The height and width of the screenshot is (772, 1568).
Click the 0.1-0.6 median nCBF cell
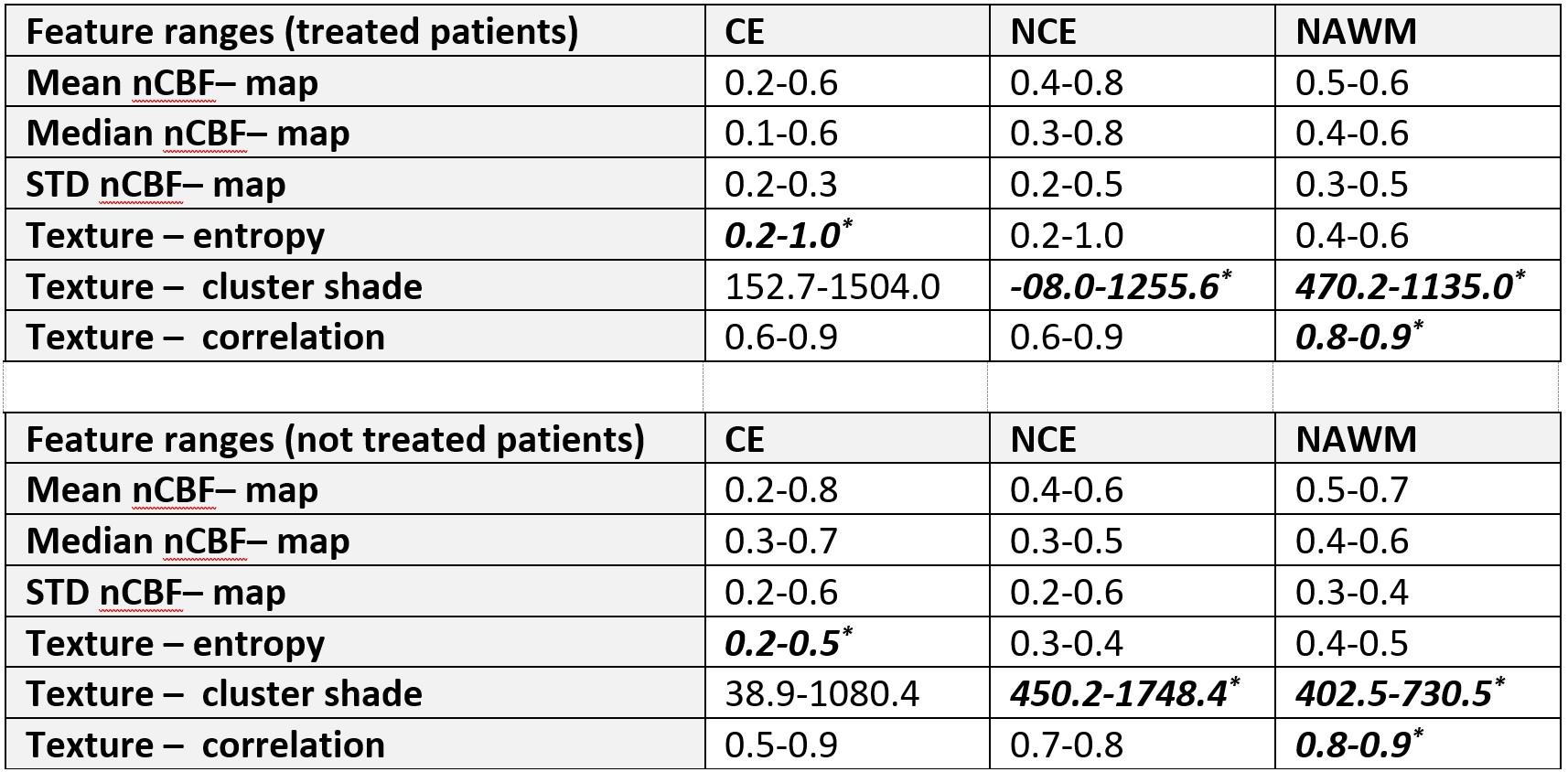click(x=781, y=134)
